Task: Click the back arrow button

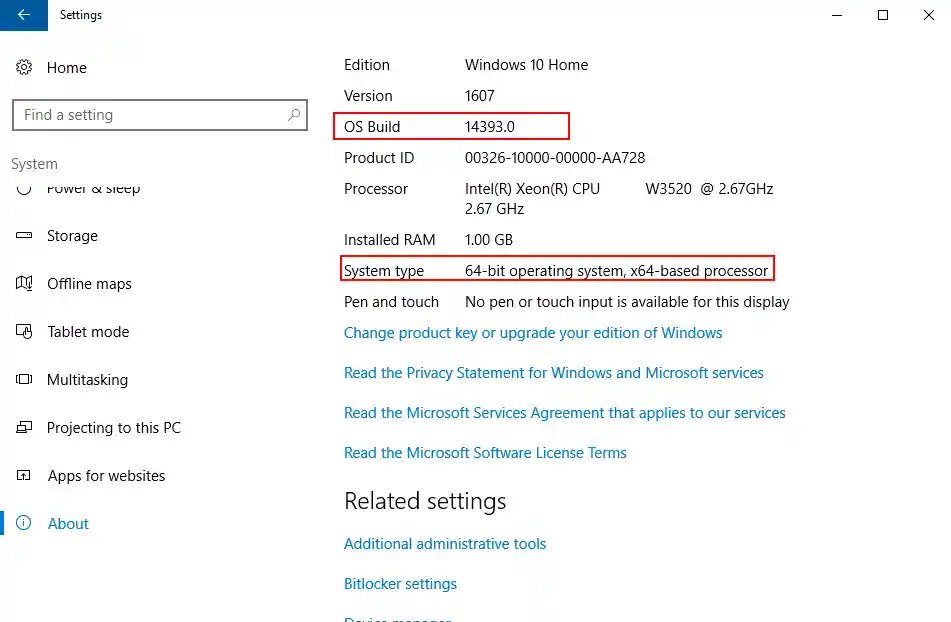Action: click(x=24, y=15)
